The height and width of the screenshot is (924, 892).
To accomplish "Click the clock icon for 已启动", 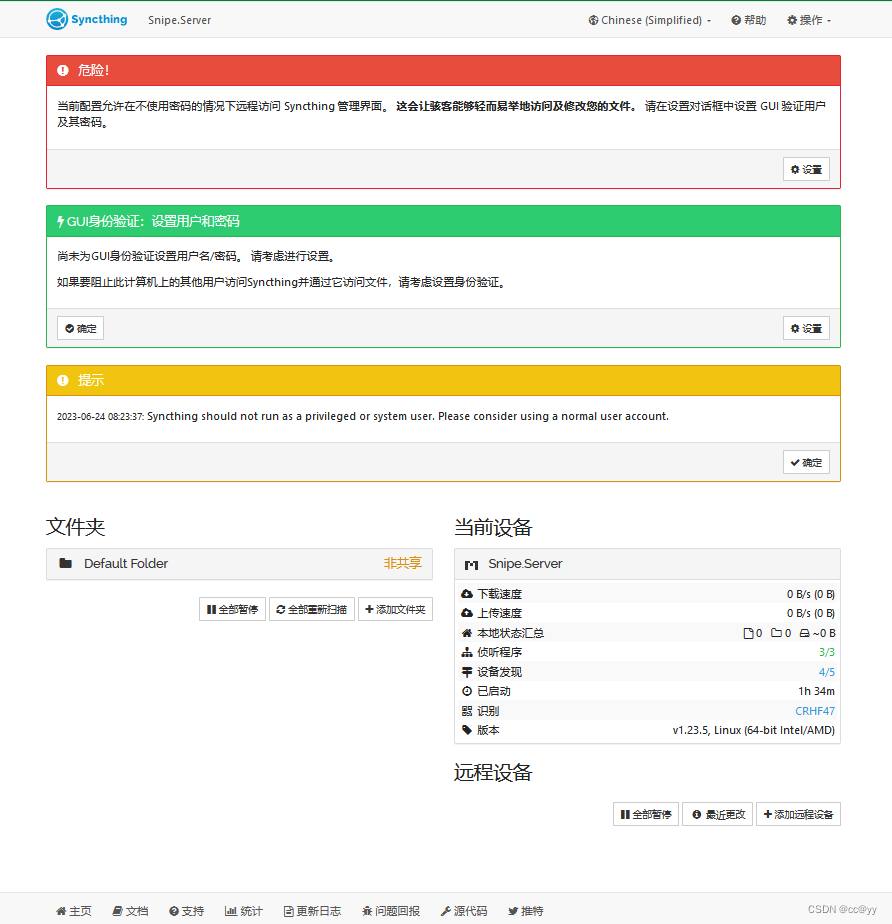I will (x=467, y=691).
